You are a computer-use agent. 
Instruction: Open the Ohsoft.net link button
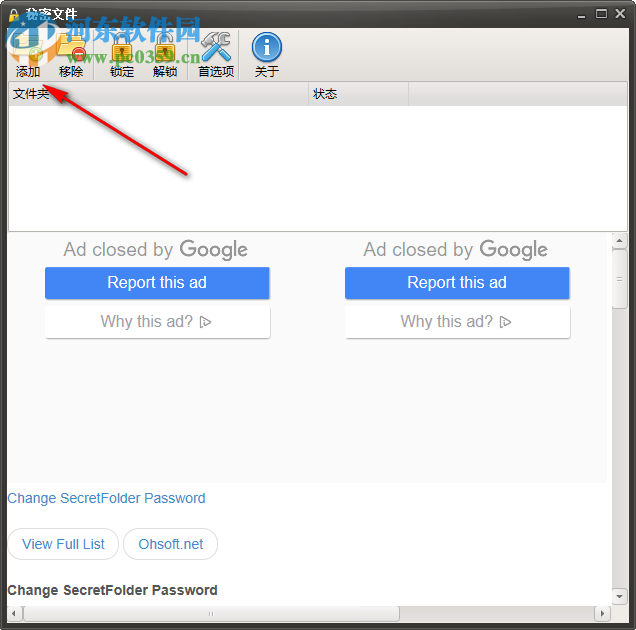point(171,544)
